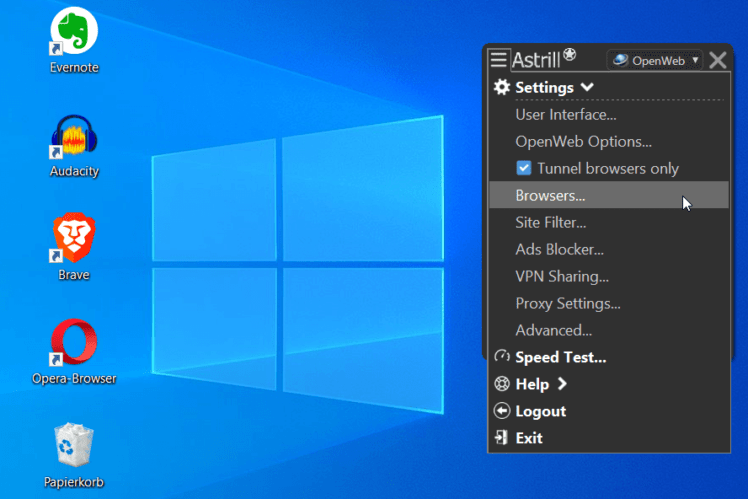Collapse the Settings chevron
Screen dimensions: 748x499
(x=587, y=87)
